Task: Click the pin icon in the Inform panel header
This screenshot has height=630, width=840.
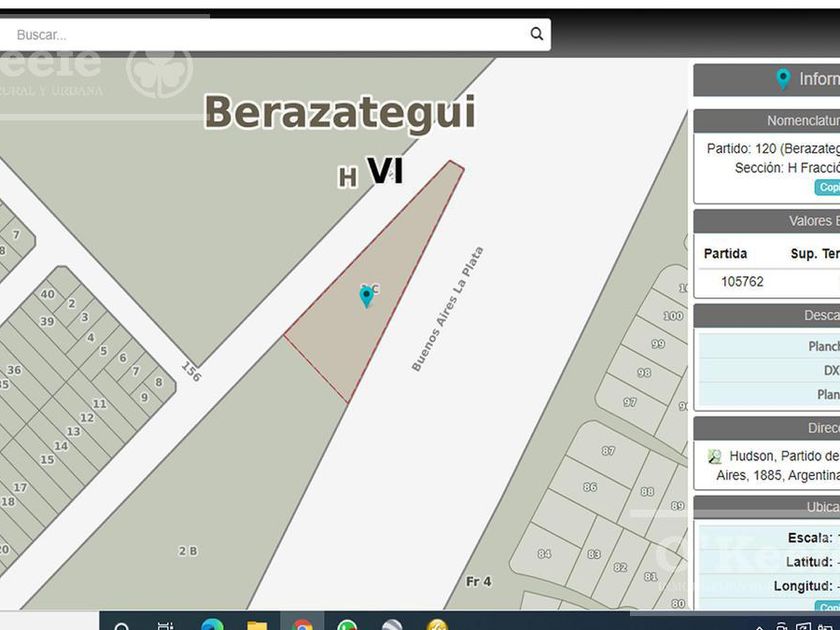Action: 783,79
